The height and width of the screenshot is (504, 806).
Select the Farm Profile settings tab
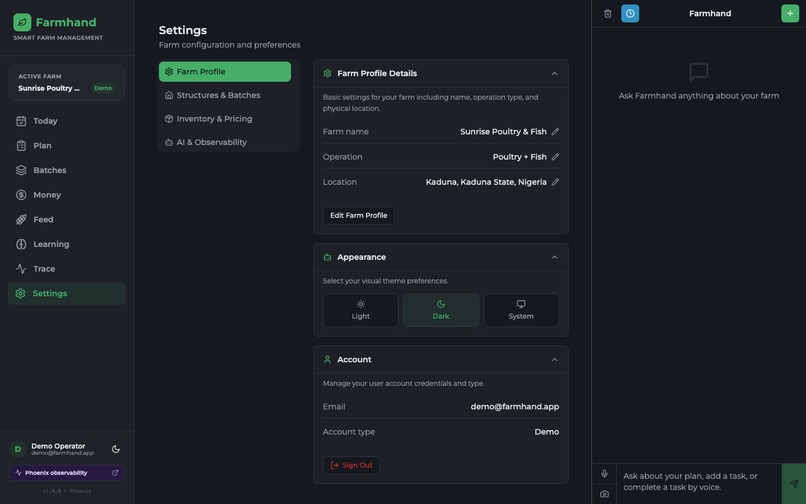point(225,71)
